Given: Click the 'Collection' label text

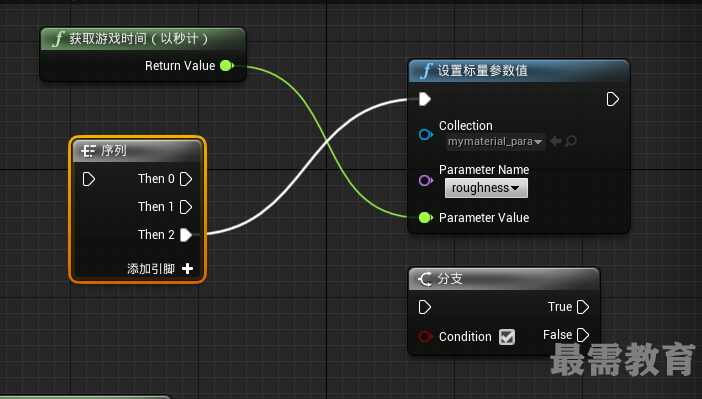Looking at the screenshot, I should pos(466,126).
